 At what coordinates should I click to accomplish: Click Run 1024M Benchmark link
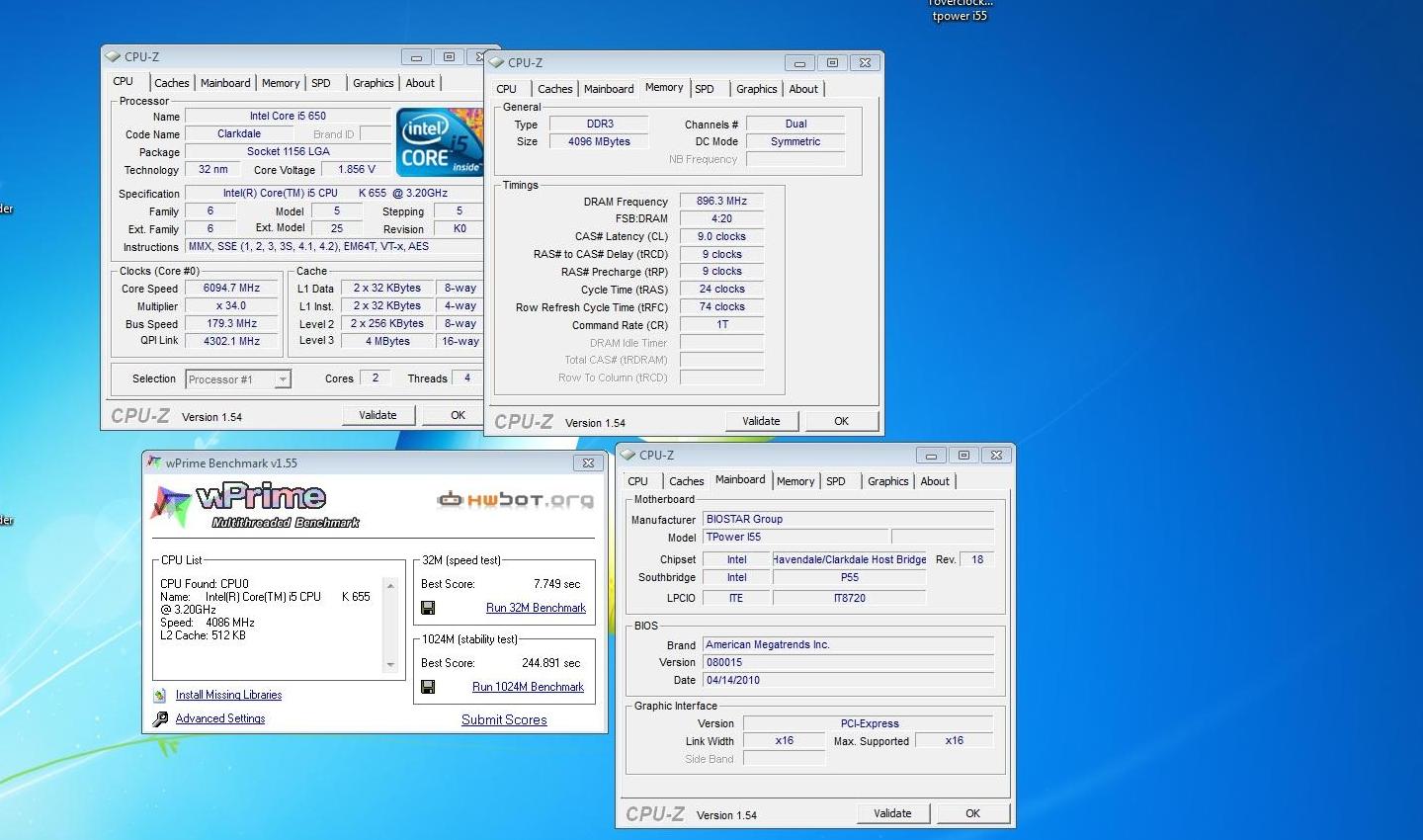(x=528, y=687)
